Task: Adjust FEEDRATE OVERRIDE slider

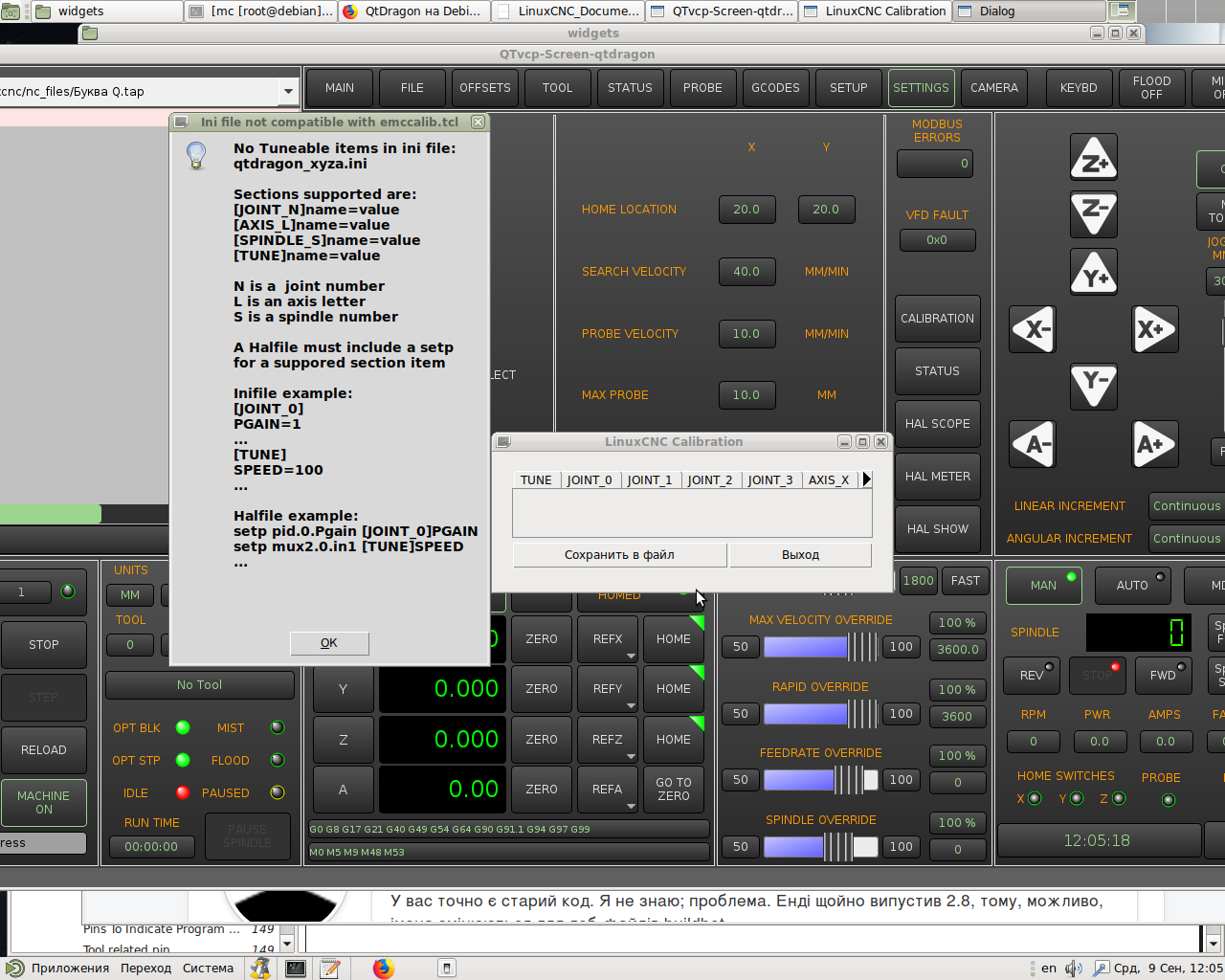Action: [x=821, y=780]
